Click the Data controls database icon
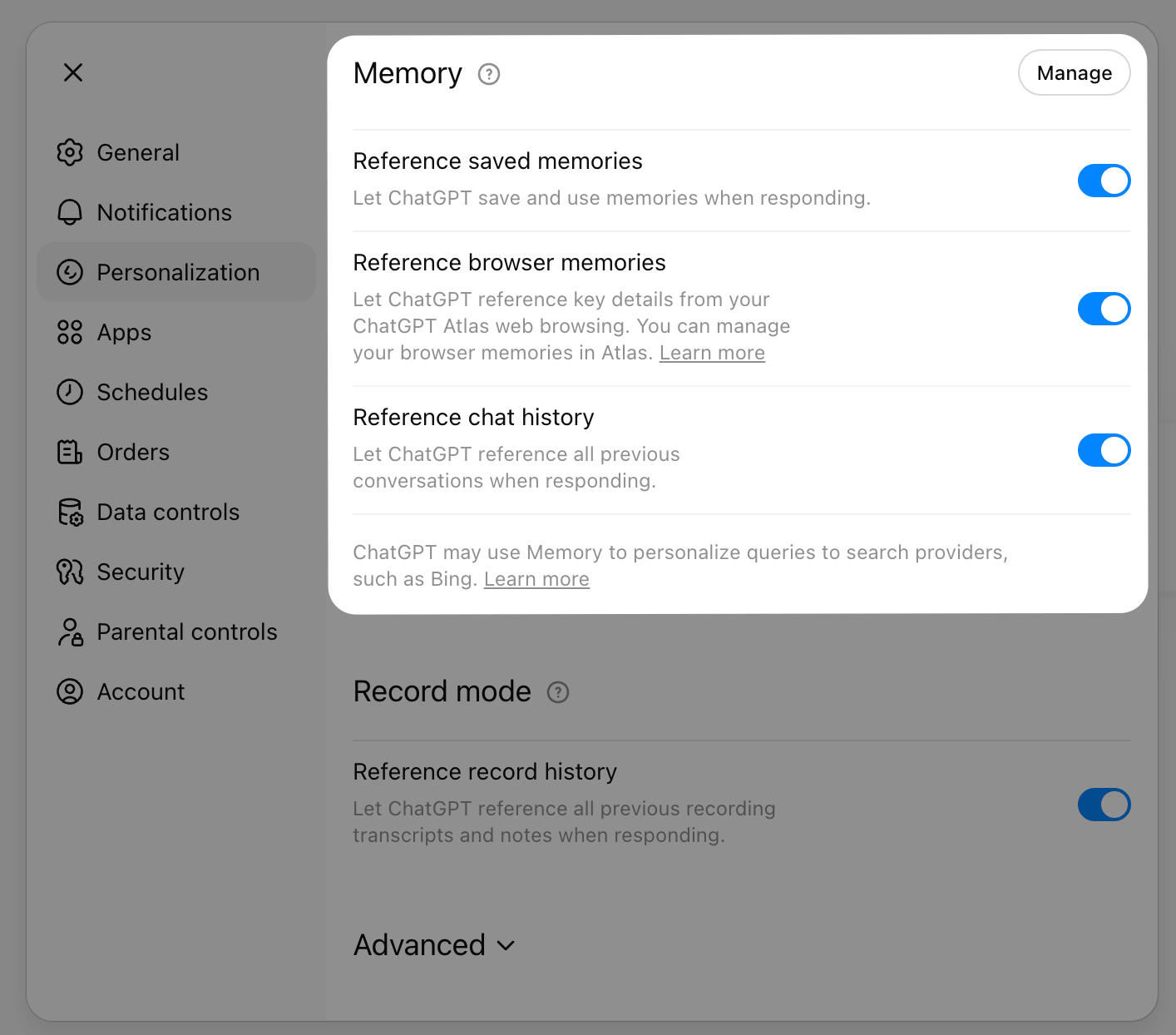This screenshot has width=1176, height=1035. coord(70,512)
